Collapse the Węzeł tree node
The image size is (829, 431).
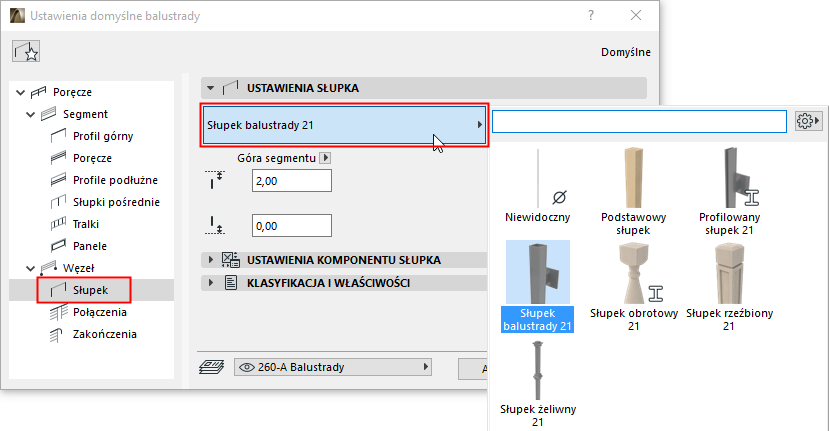pos(30,269)
